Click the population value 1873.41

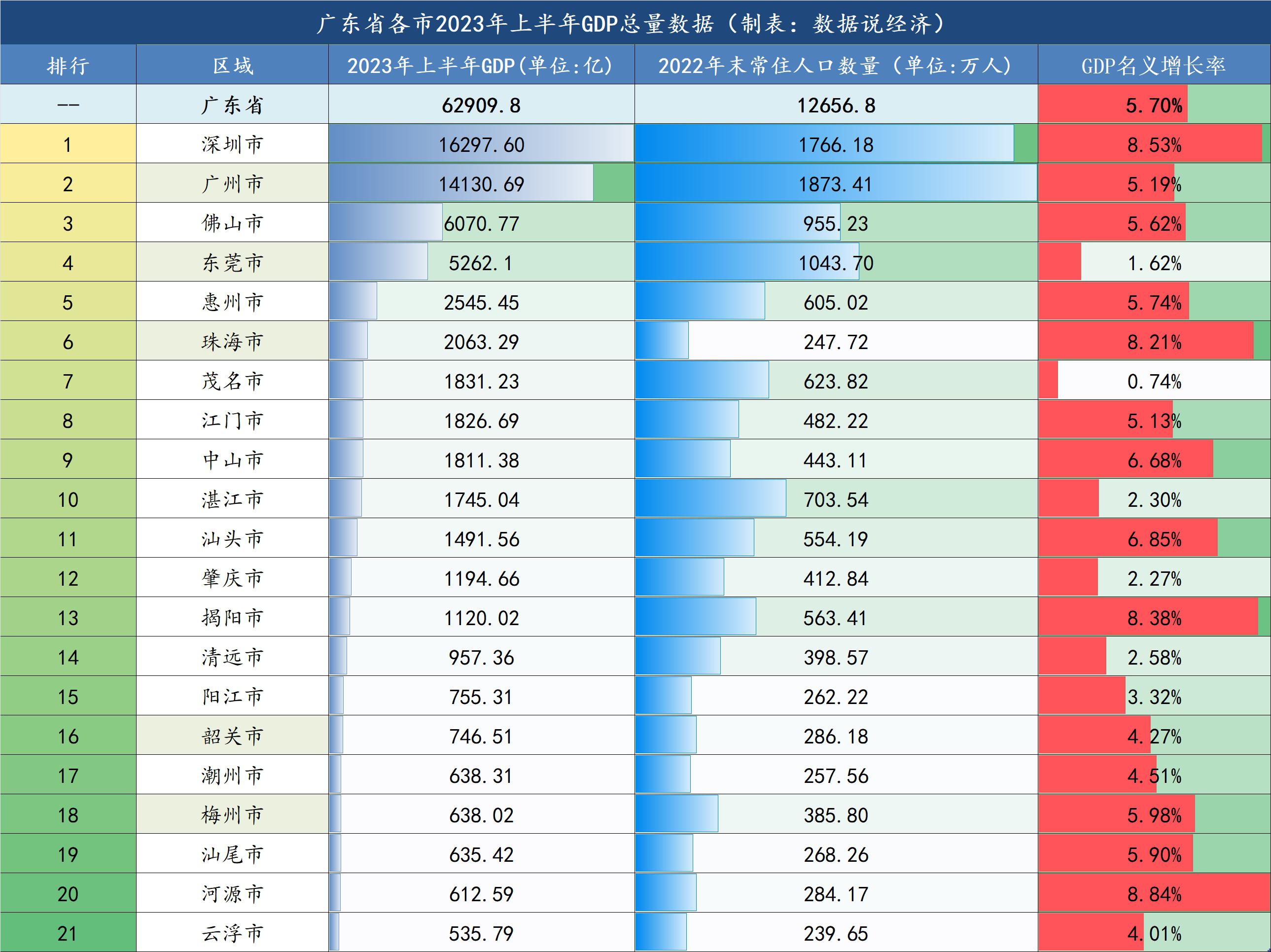[836, 184]
